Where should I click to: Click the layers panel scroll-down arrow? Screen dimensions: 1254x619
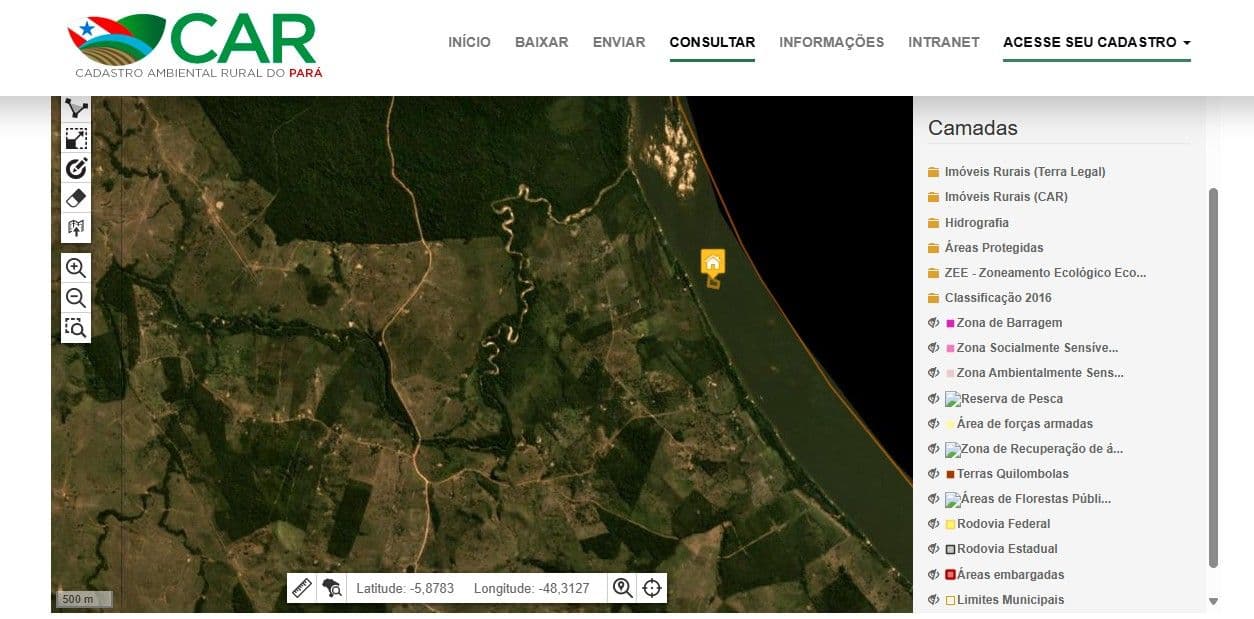pyautogui.click(x=1214, y=601)
